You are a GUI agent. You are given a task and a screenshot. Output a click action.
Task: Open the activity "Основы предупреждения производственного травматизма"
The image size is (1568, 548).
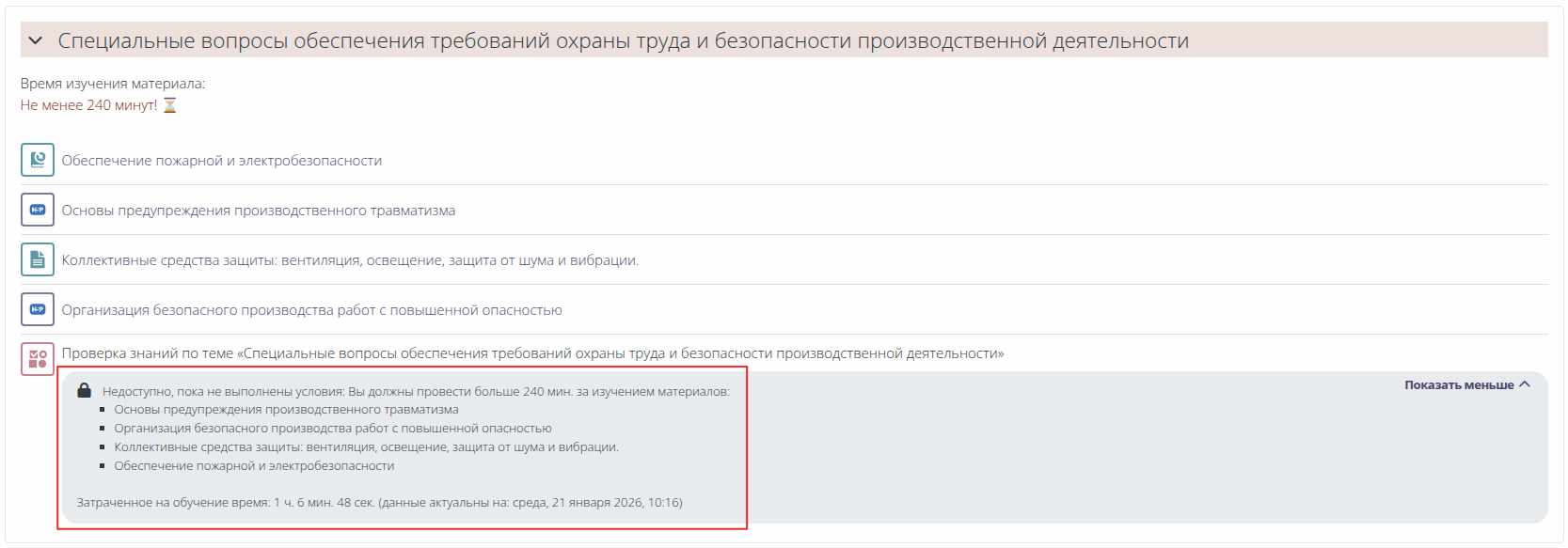259,211
